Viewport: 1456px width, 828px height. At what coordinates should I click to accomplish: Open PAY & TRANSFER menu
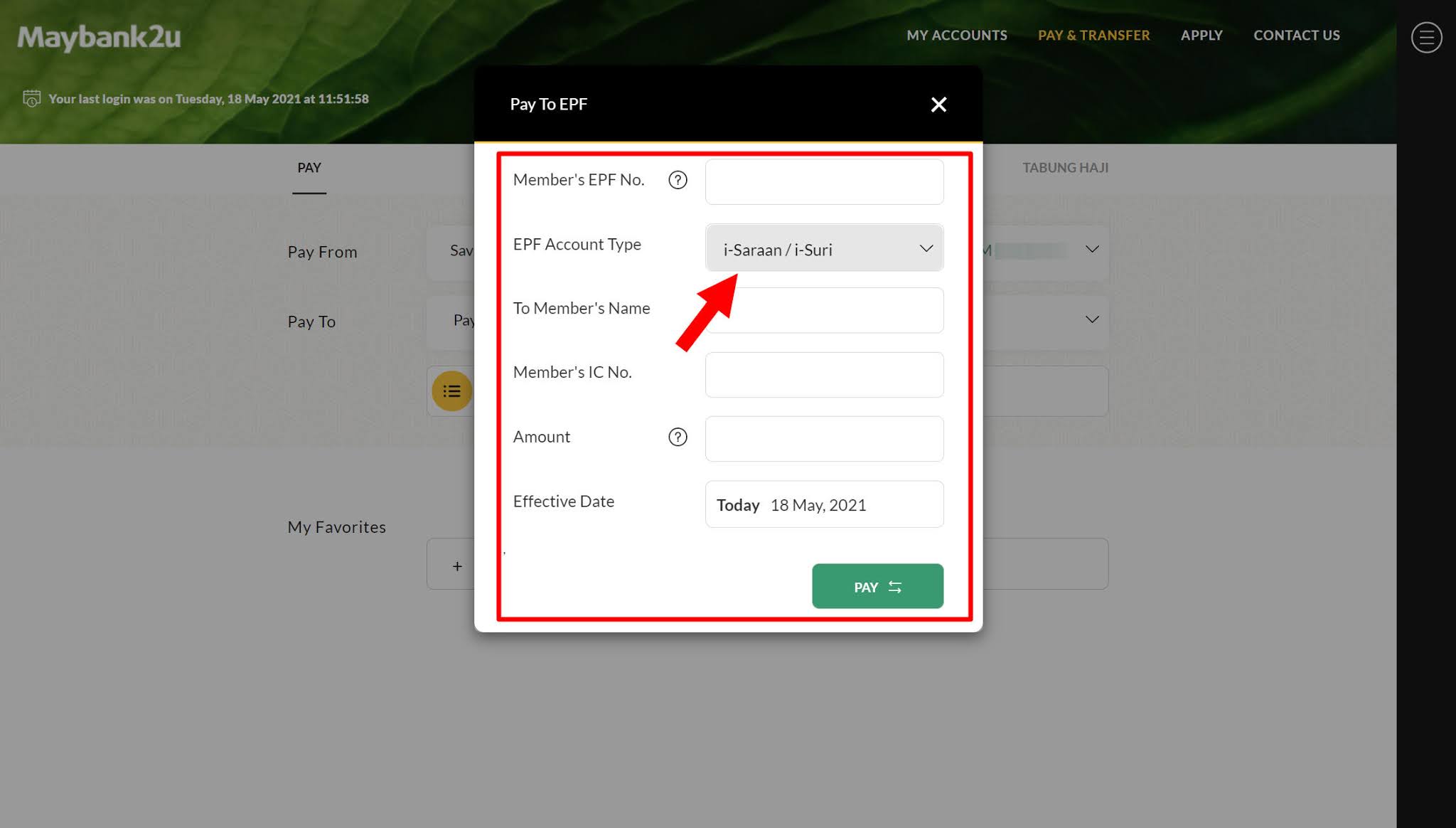click(x=1093, y=36)
